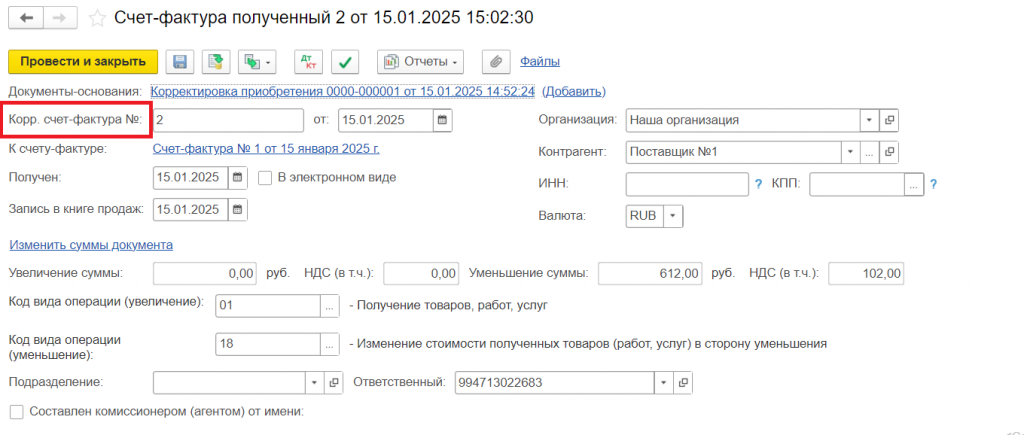Click the paperclip attachments icon
1024x435 pixels.
coord(496,62)
